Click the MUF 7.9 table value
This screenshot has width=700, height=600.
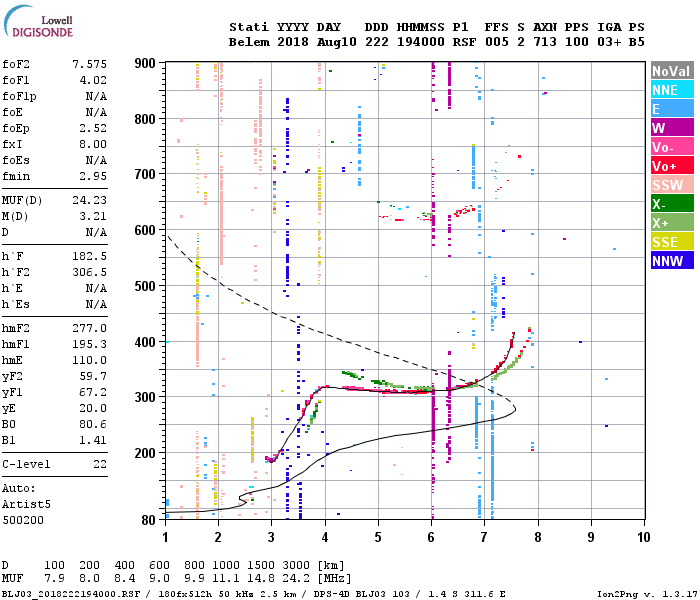click(54, 578)
